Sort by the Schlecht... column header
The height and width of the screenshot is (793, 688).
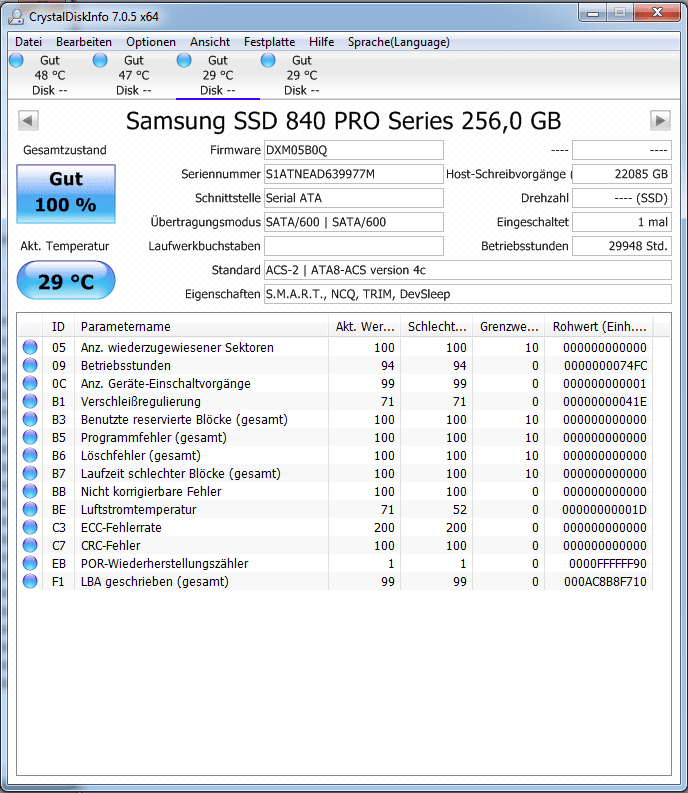click(x=437, y=327)
